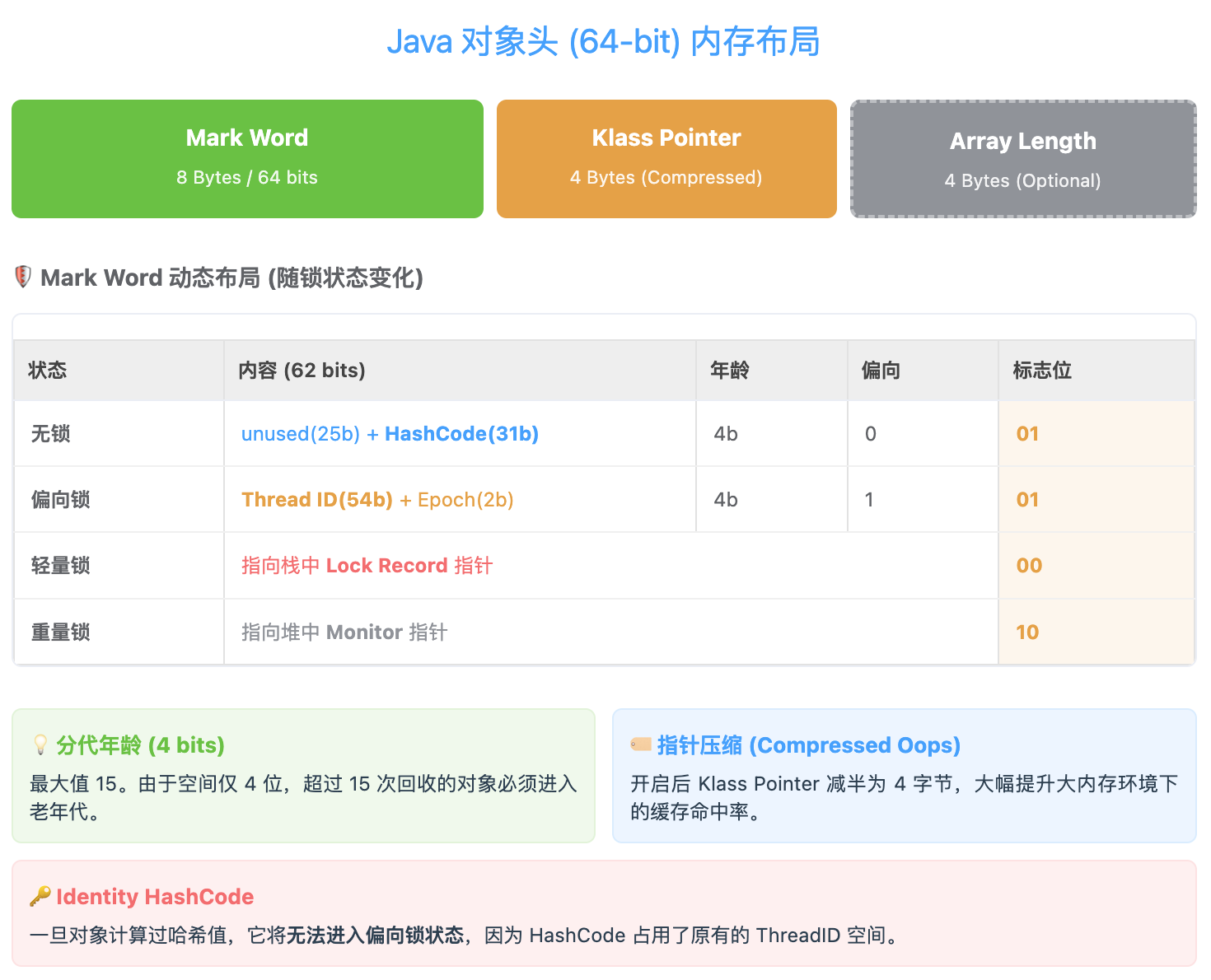Viewport: 1211px width, 980px height.
Task: Click the lightbulb icon next to 分代年龄
Action: click(40, 745)
